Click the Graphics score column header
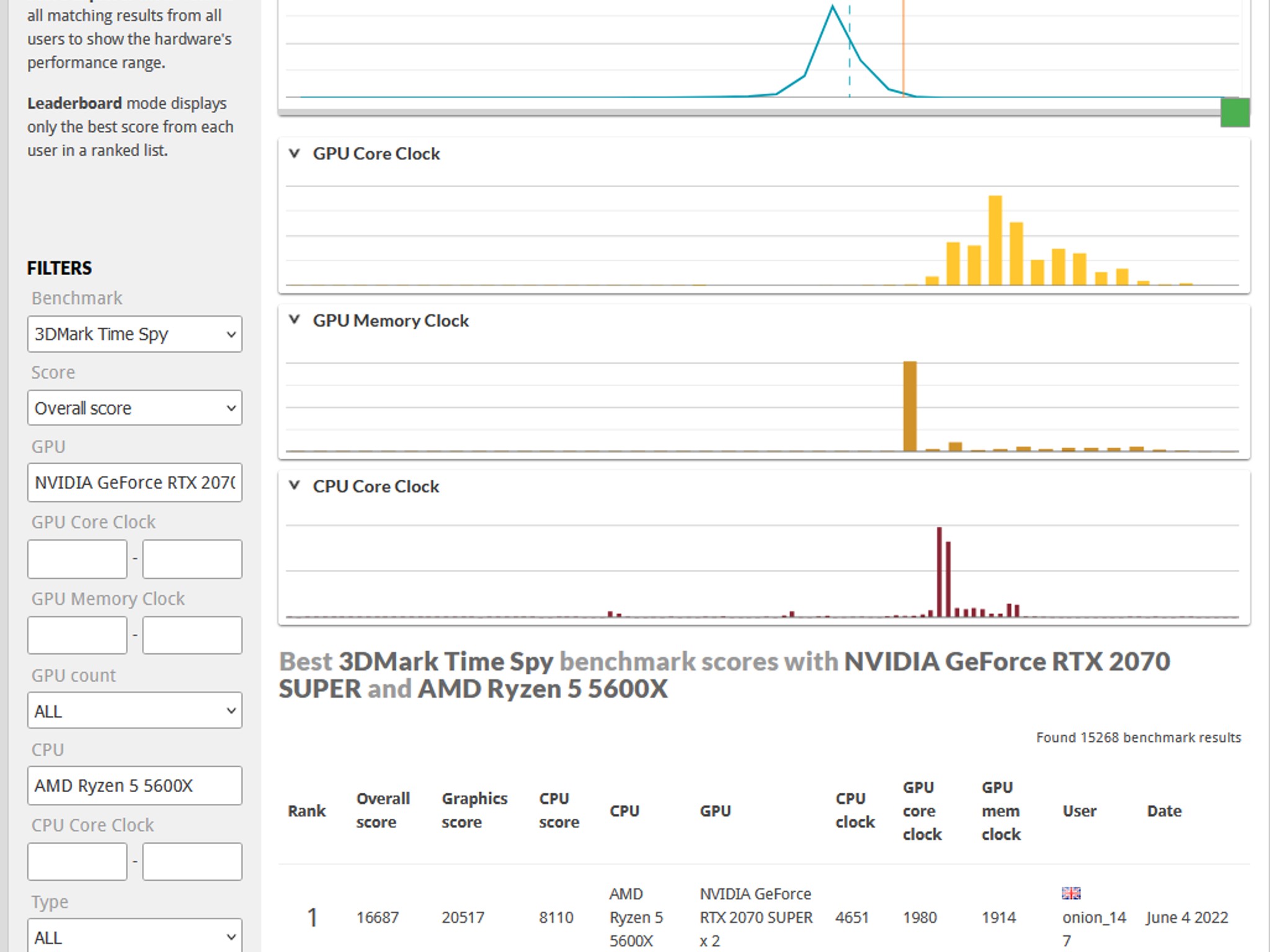1270x952 pixels. point(474,810)
